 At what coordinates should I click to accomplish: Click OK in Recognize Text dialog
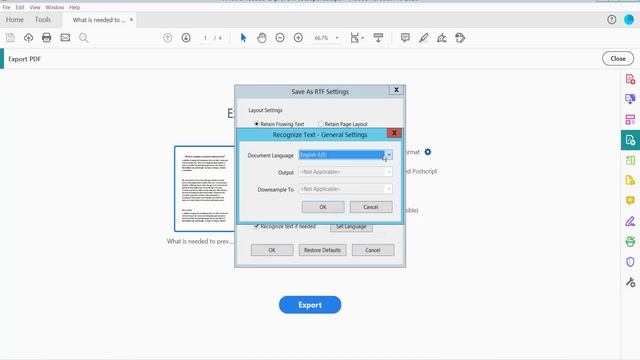(323, 207)
